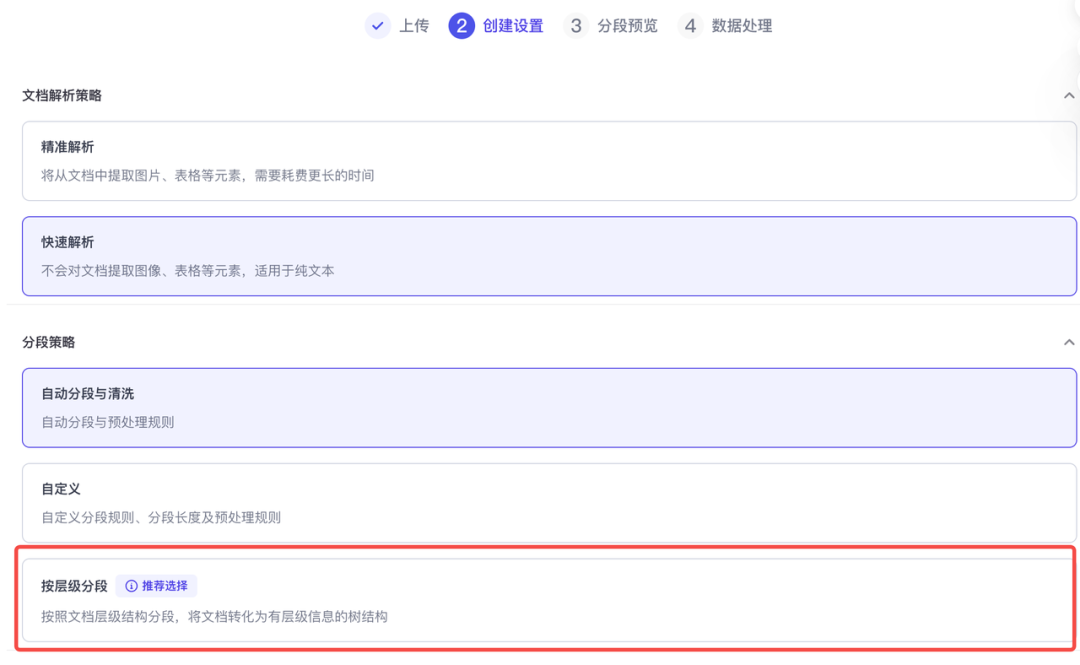1080x665 pixels.
Task: Click the description 自定义分段规则、分段长度及预处理规则
Action: pyautogui.click(x=160, y=518)
